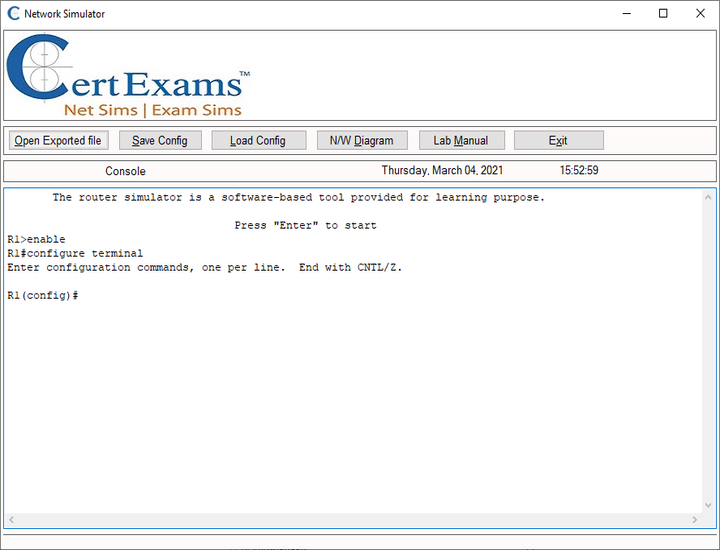The image size is (720, 550).
Task: Click the time 15:52:59
Action: pyautogui.click(x=579, y=170)
